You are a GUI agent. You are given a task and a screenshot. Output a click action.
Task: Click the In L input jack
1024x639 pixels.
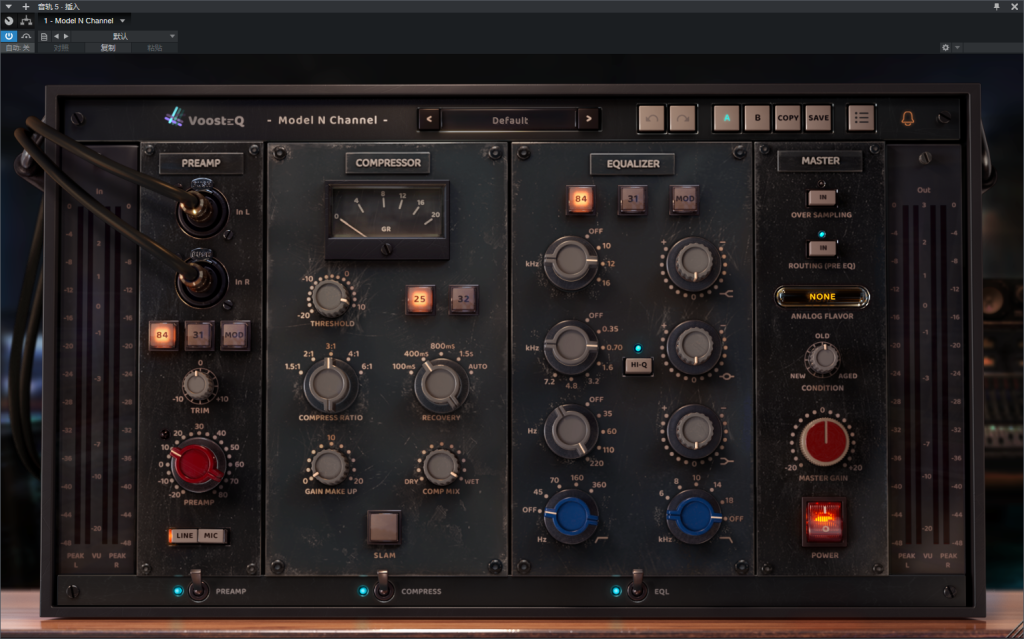pos(202,210)
